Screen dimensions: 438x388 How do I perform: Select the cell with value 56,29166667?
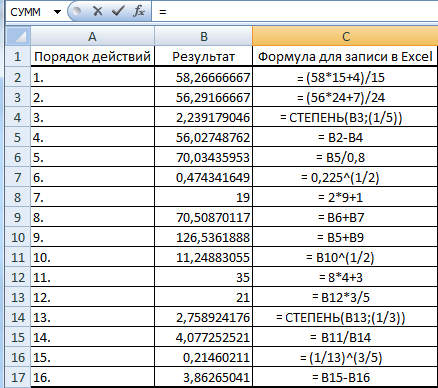(203, 97)
